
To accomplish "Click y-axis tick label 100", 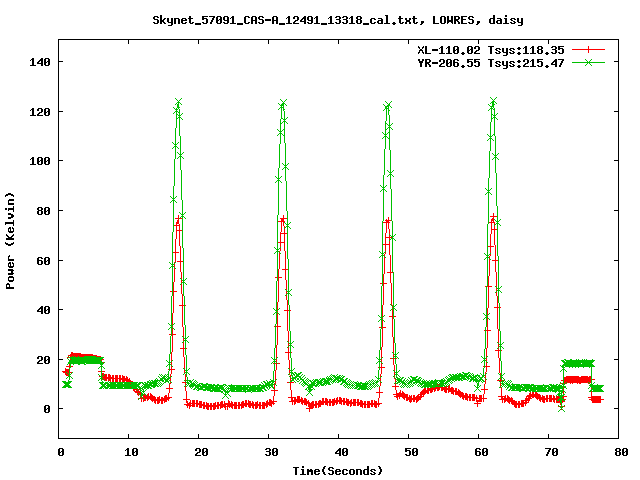I will click(40, 161).
